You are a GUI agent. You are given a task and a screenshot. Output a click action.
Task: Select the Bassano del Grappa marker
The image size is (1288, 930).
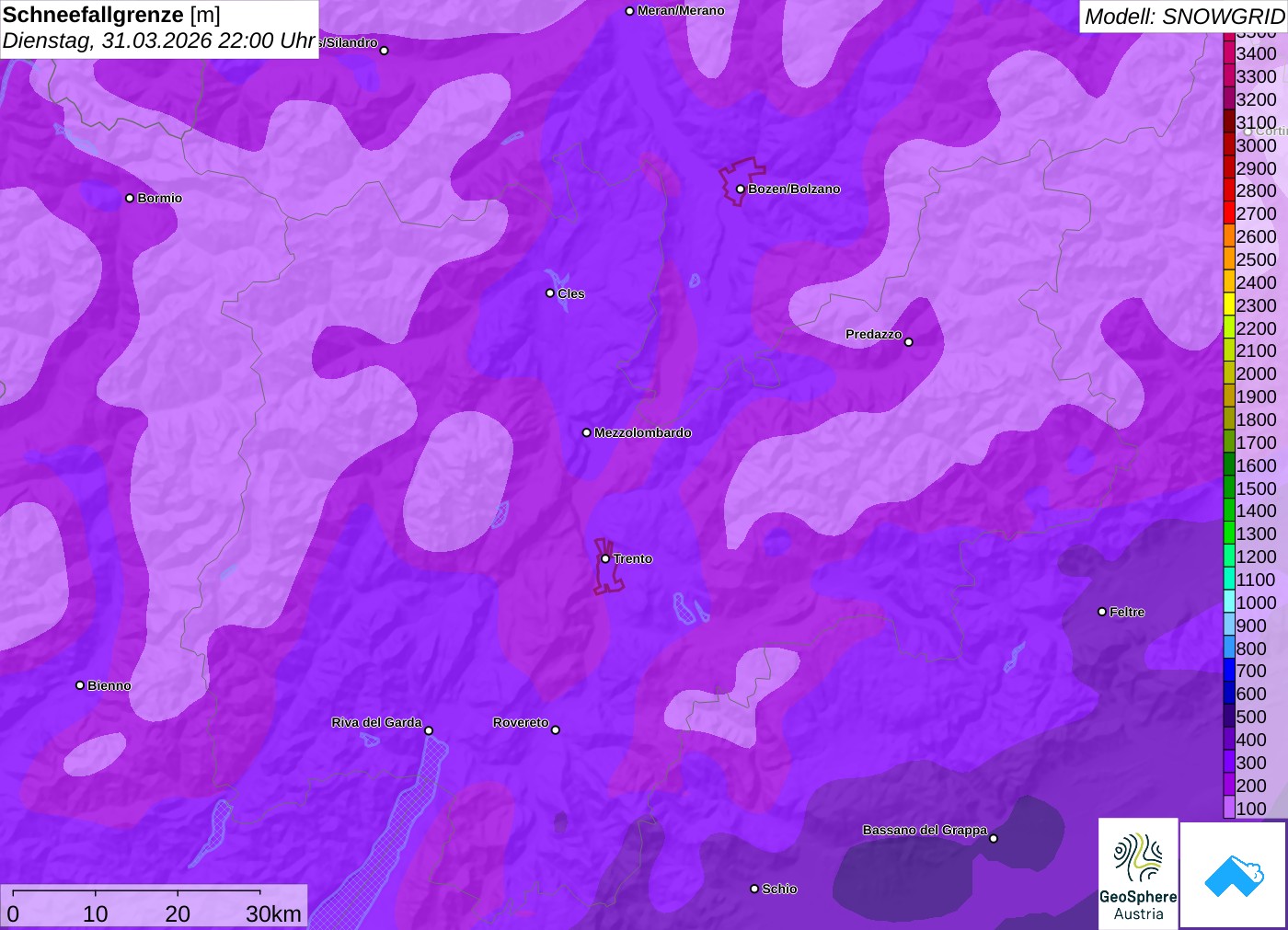(x=994, y=838)
